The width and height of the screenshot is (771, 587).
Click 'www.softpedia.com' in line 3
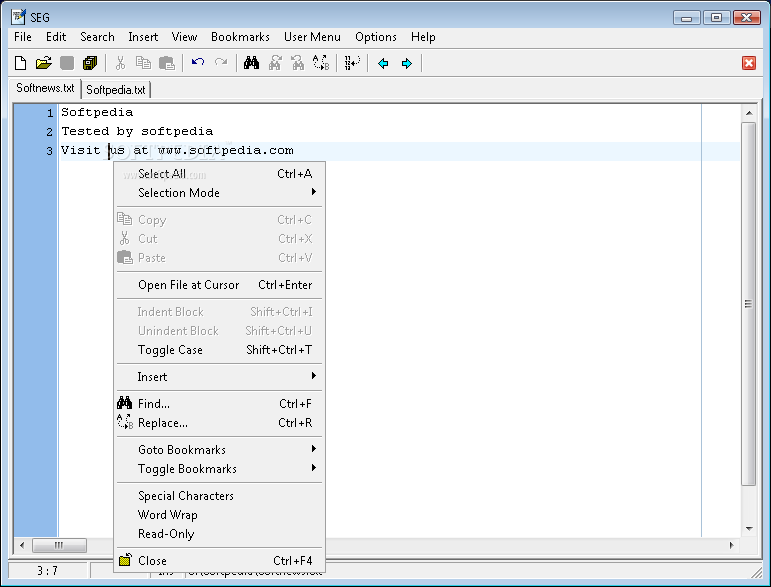[226, 150]
